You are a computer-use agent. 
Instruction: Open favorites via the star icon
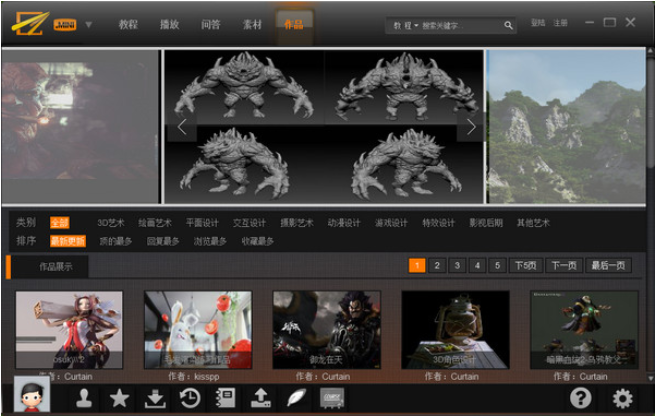click(x=119, y=398)
